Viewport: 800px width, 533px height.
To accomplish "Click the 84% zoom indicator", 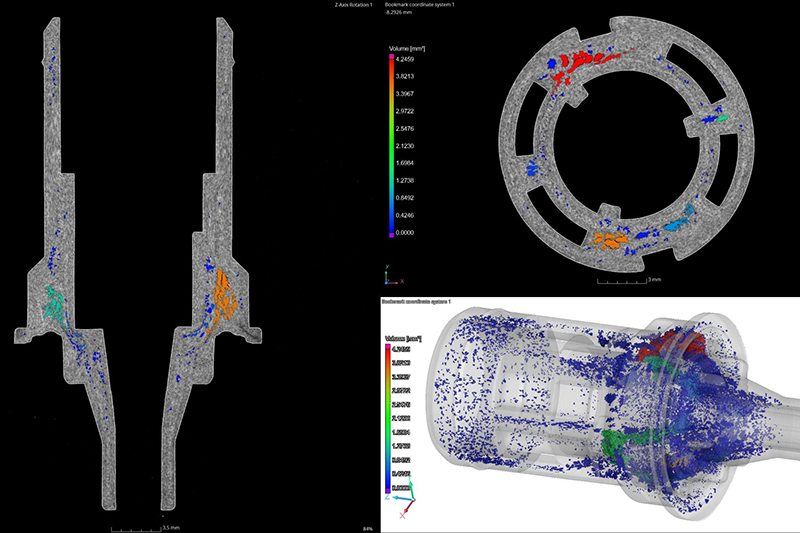I will point(367,529).
